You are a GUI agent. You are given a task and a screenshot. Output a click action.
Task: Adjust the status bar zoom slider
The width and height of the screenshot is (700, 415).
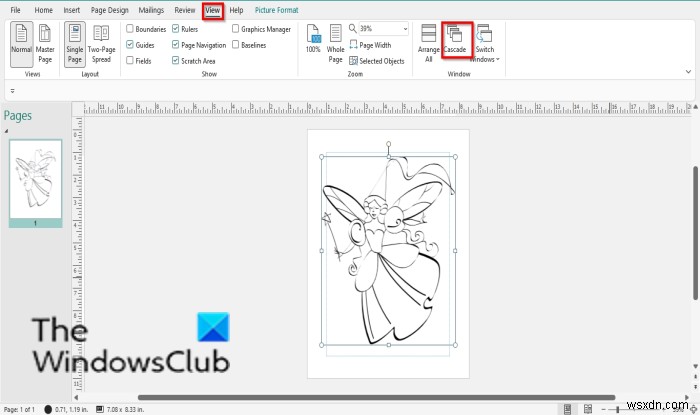[x=617, y=409]
